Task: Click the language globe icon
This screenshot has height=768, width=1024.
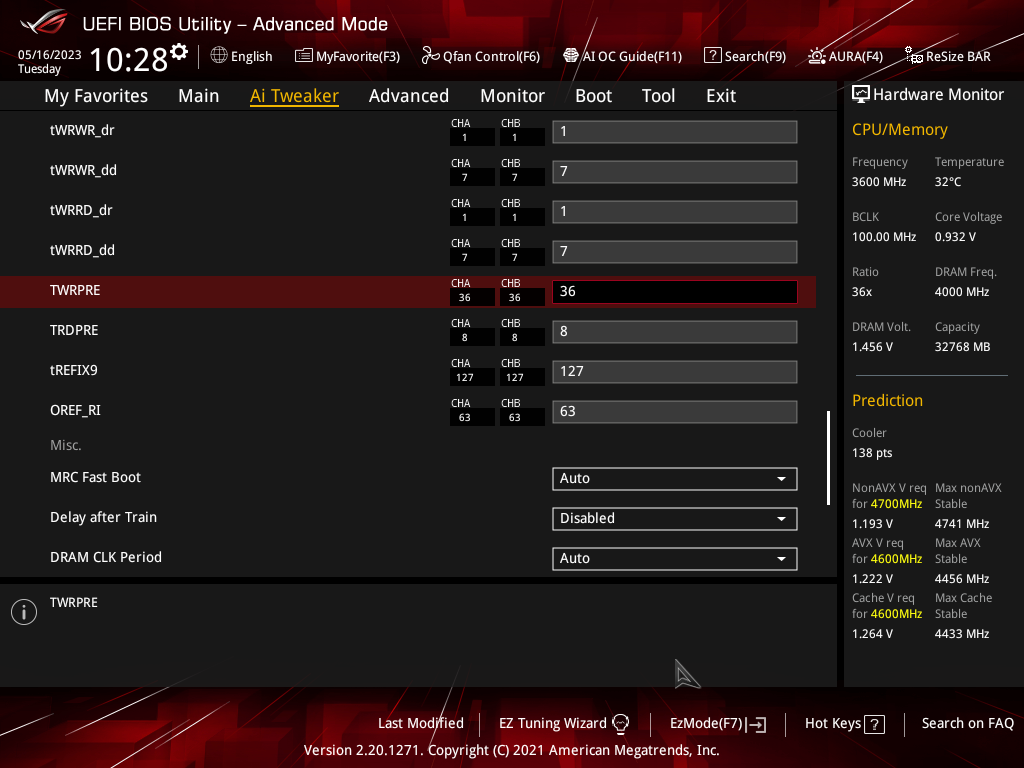Action: click(219, 56)
